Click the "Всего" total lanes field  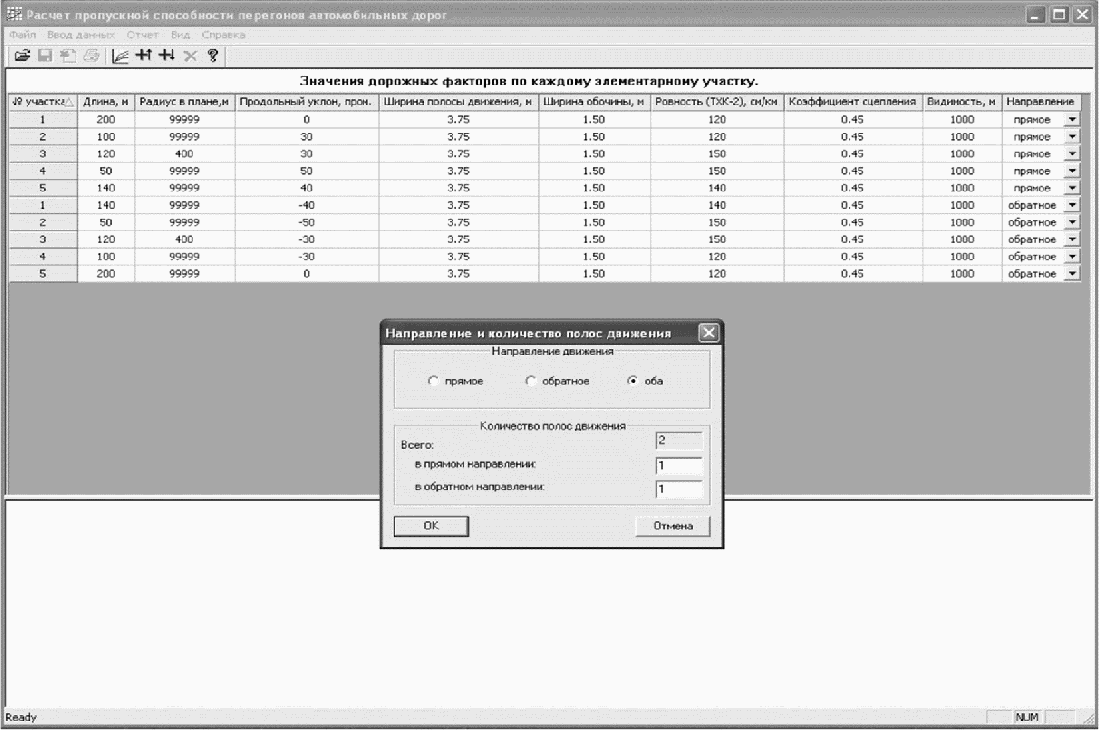679,441
